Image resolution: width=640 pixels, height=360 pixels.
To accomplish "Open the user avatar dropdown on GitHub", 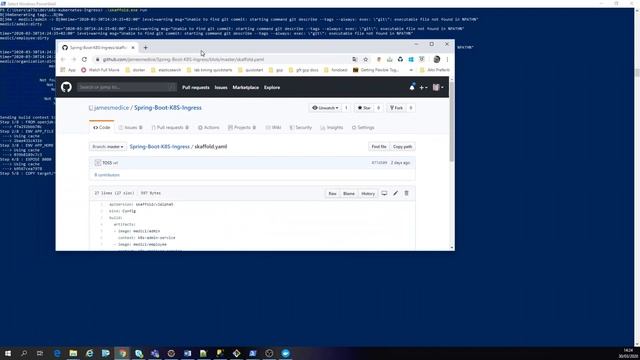I will click(438, 87).
